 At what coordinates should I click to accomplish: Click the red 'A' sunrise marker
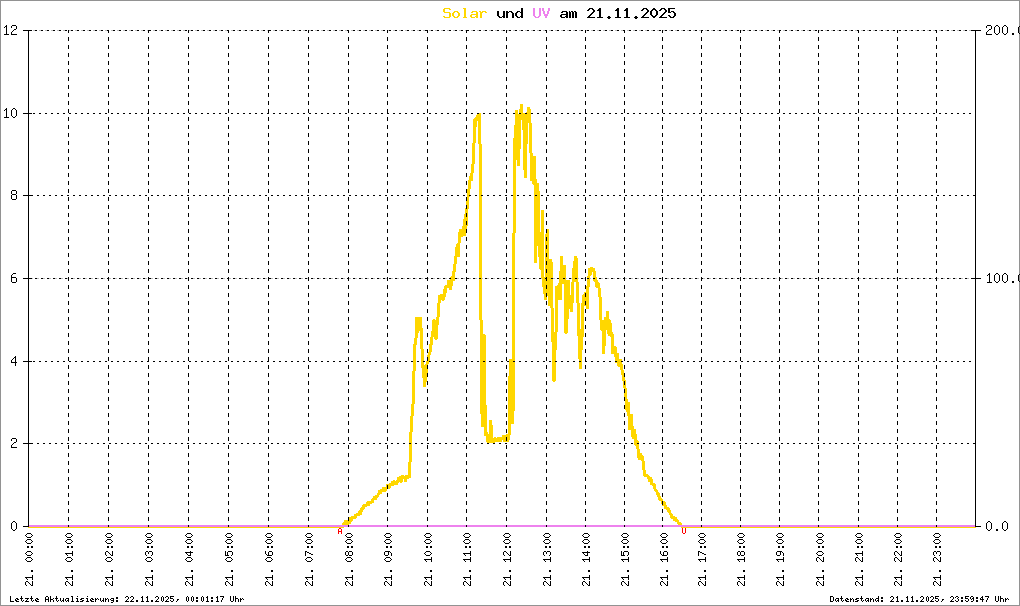(340, 531)
